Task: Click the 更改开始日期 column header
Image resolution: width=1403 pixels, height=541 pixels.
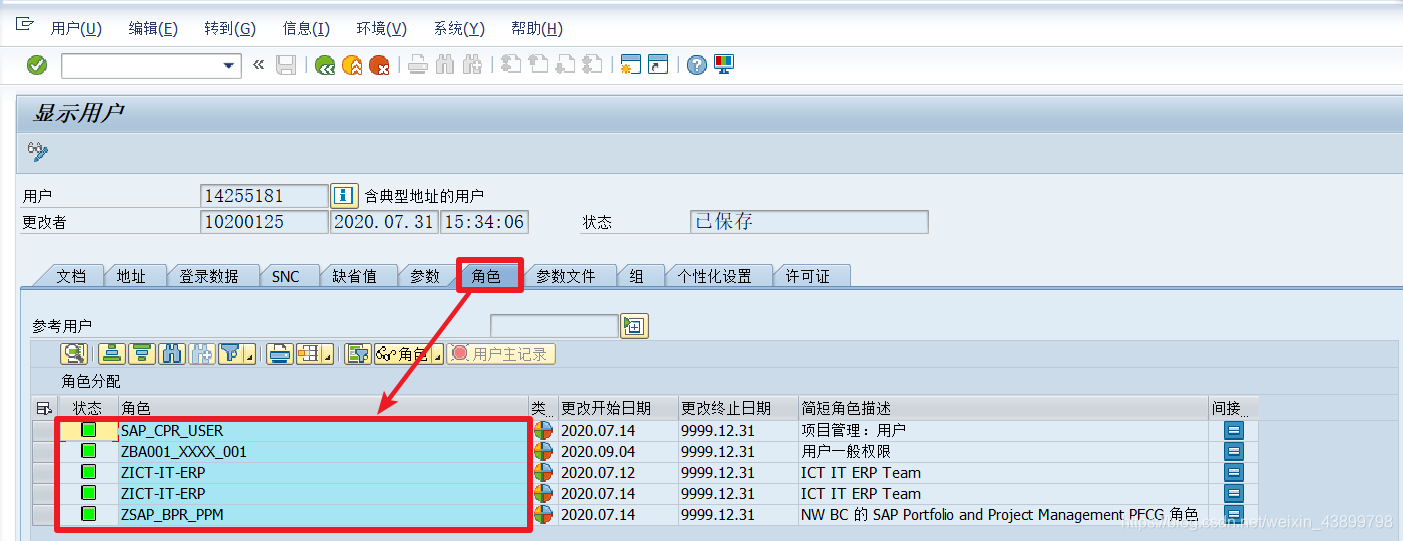Action: tap(618, 408)
